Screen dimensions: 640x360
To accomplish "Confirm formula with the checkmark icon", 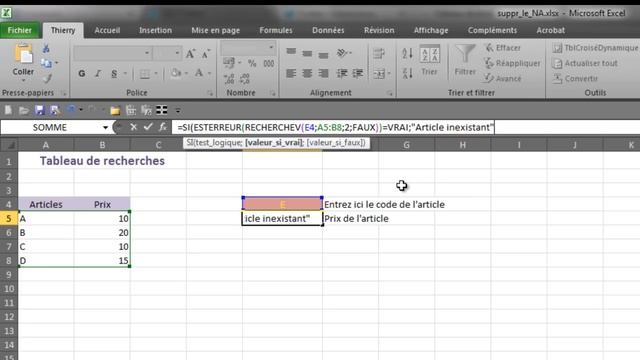I will tap(148, 127).
